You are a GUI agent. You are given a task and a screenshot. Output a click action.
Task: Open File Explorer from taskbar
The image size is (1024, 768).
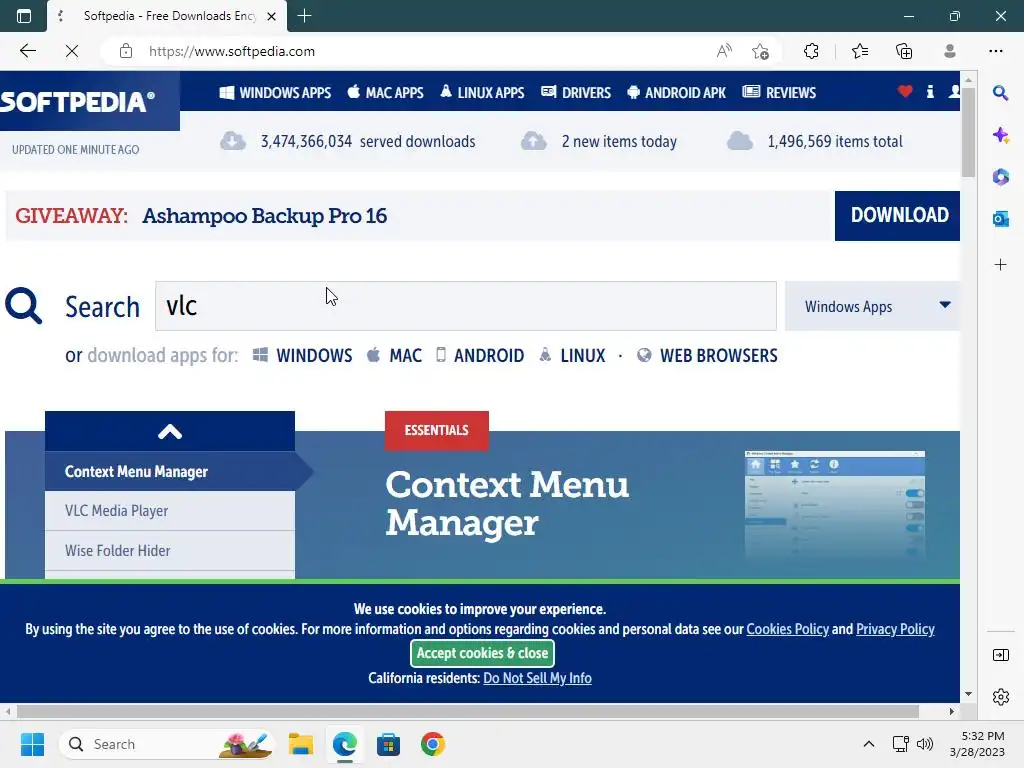pyautogui.click(x=300, y=744)
